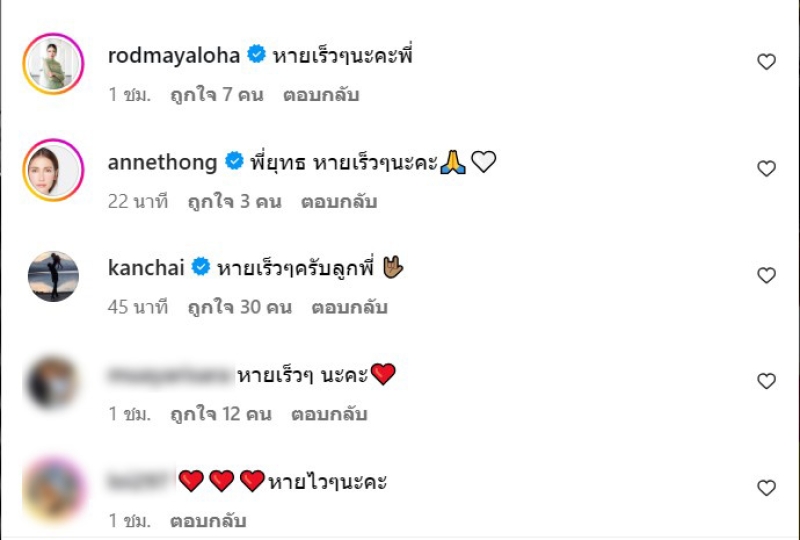This screenshot has width=800, height=540.
Task: View the 30 likes on kanchai's comment
Action: (x=240, y=307)
